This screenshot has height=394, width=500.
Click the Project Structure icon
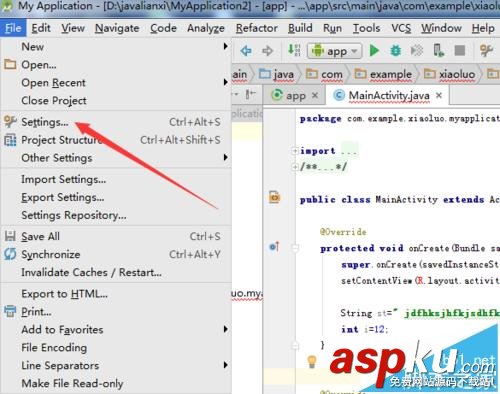pyautogui.click(x=10, y=140)
